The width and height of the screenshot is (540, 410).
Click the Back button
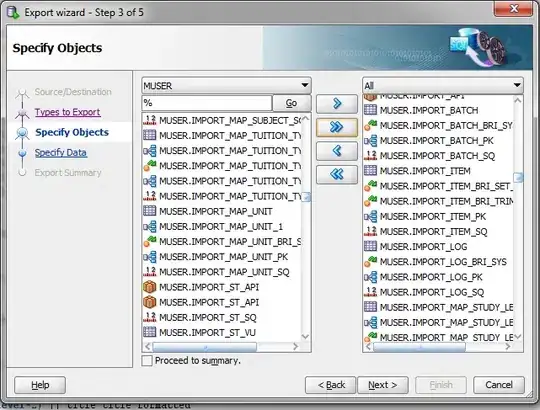(x=331, y=385)
